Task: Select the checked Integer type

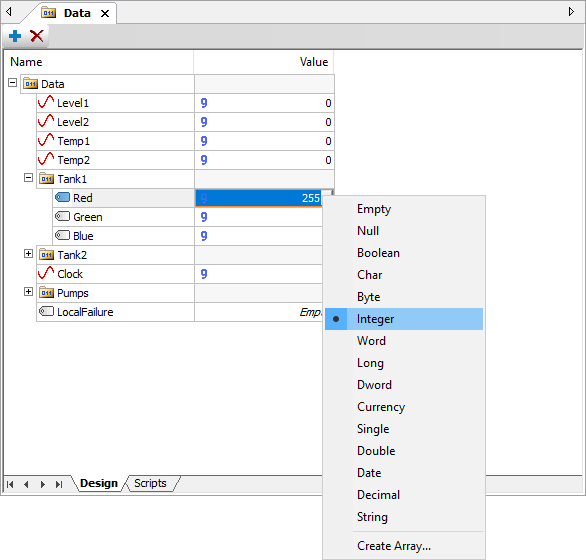Action: [x=404, y=319]
